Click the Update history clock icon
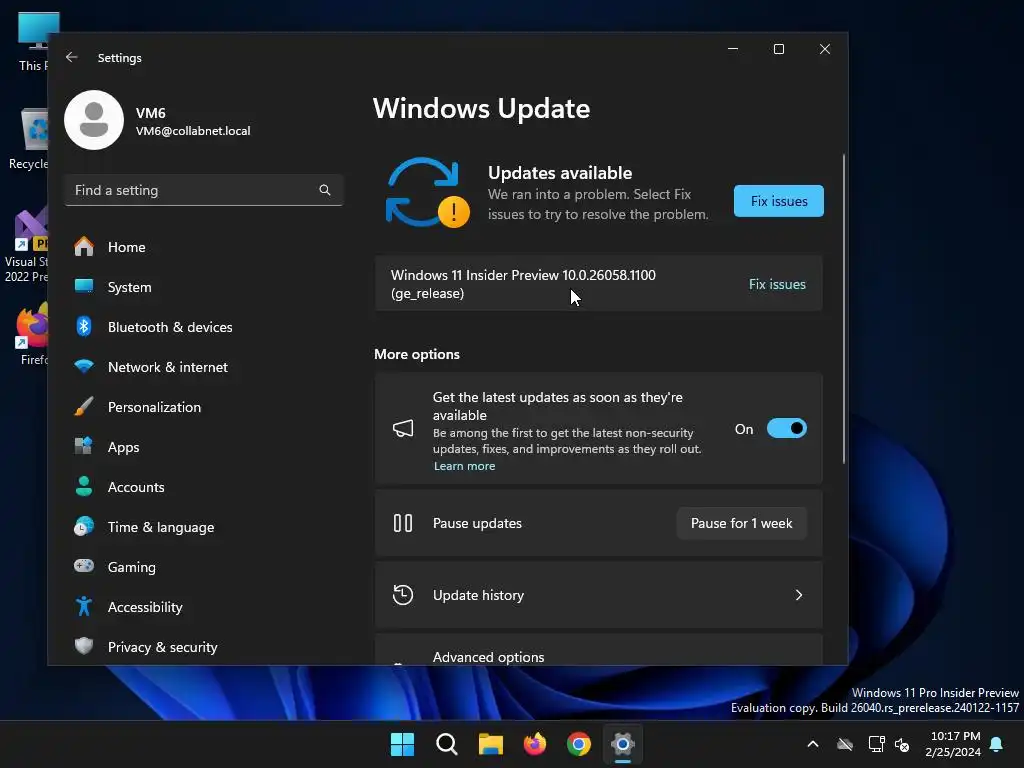The height and width of the screenshot is (768, 1024). click(x=403, y=595)
